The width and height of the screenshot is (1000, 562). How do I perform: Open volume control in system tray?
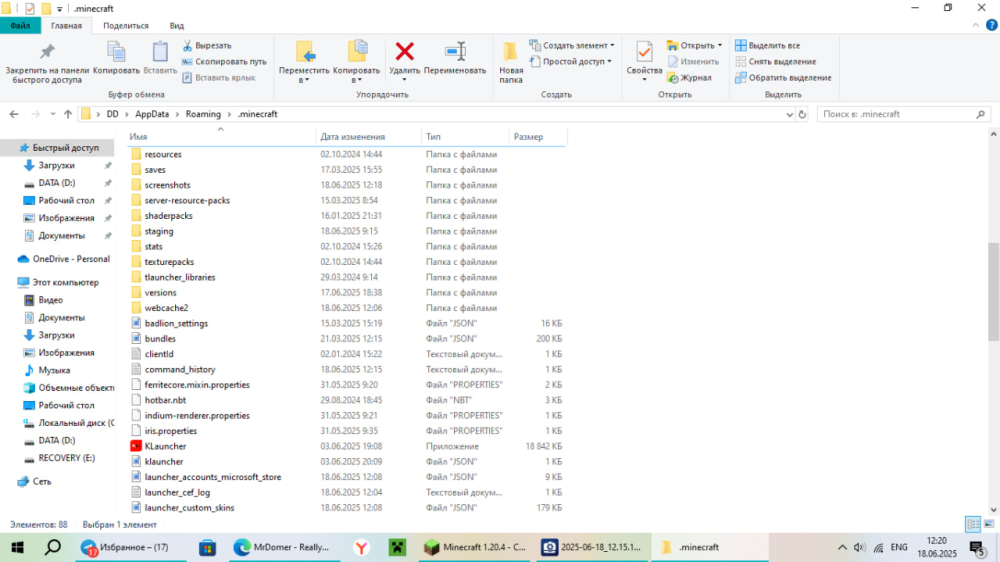pyautogui.click(x=859, y=547)
